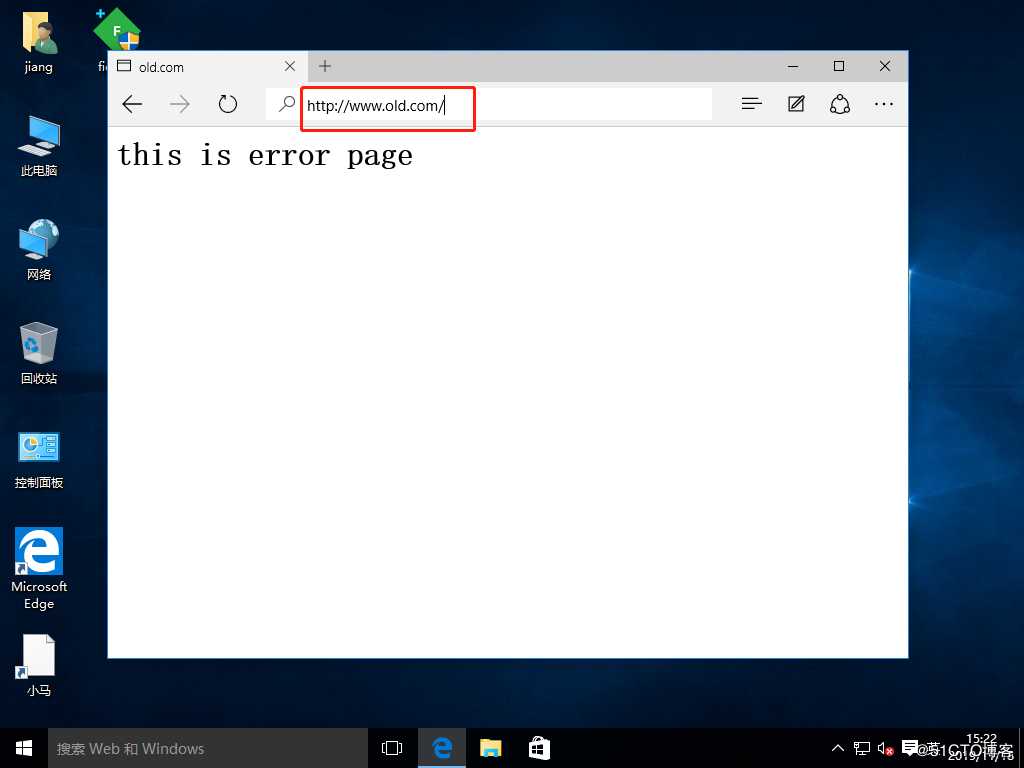Open the Windows Start menu

point(24,748)
